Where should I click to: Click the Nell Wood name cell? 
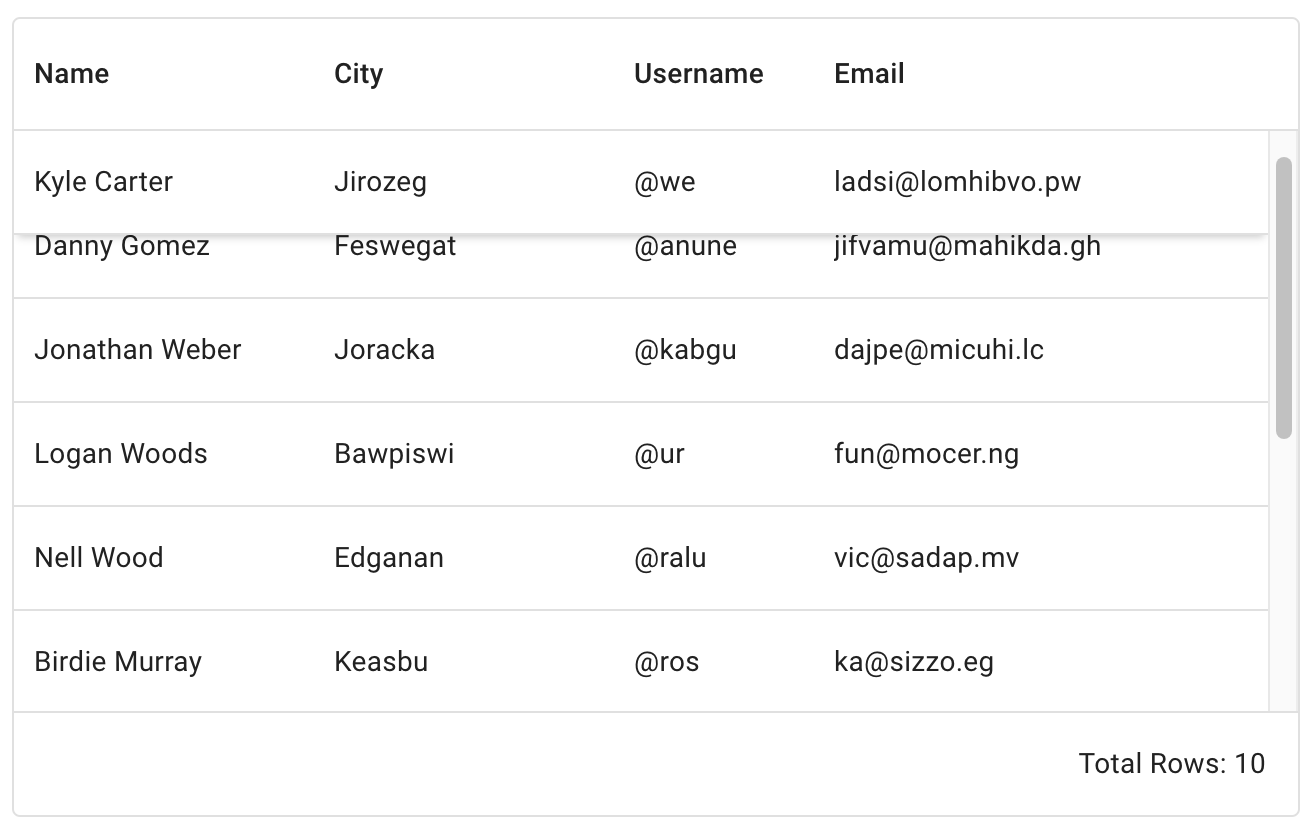point(99,558)
